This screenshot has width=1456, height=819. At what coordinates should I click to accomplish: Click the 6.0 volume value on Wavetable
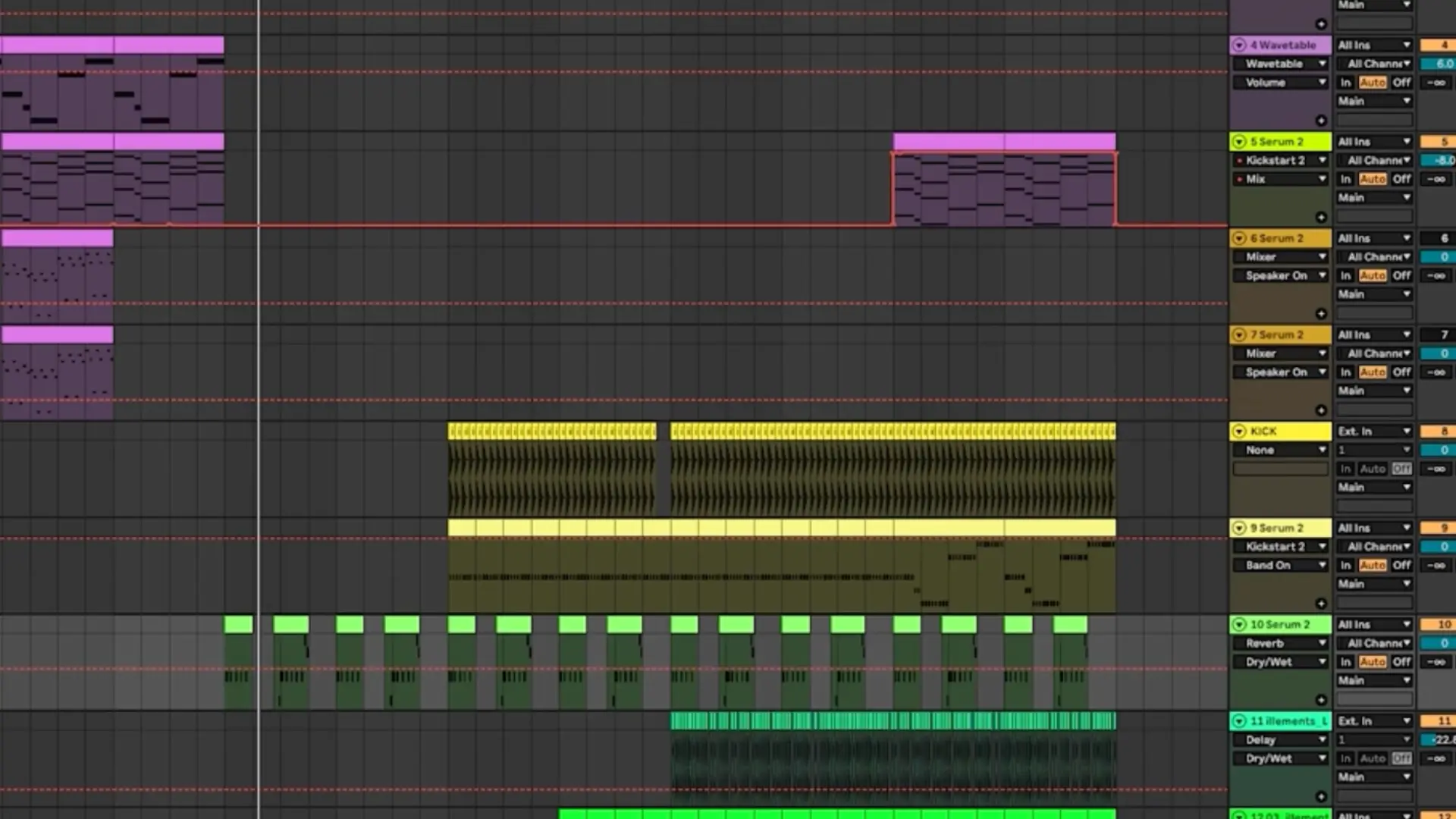point(1438,64)
